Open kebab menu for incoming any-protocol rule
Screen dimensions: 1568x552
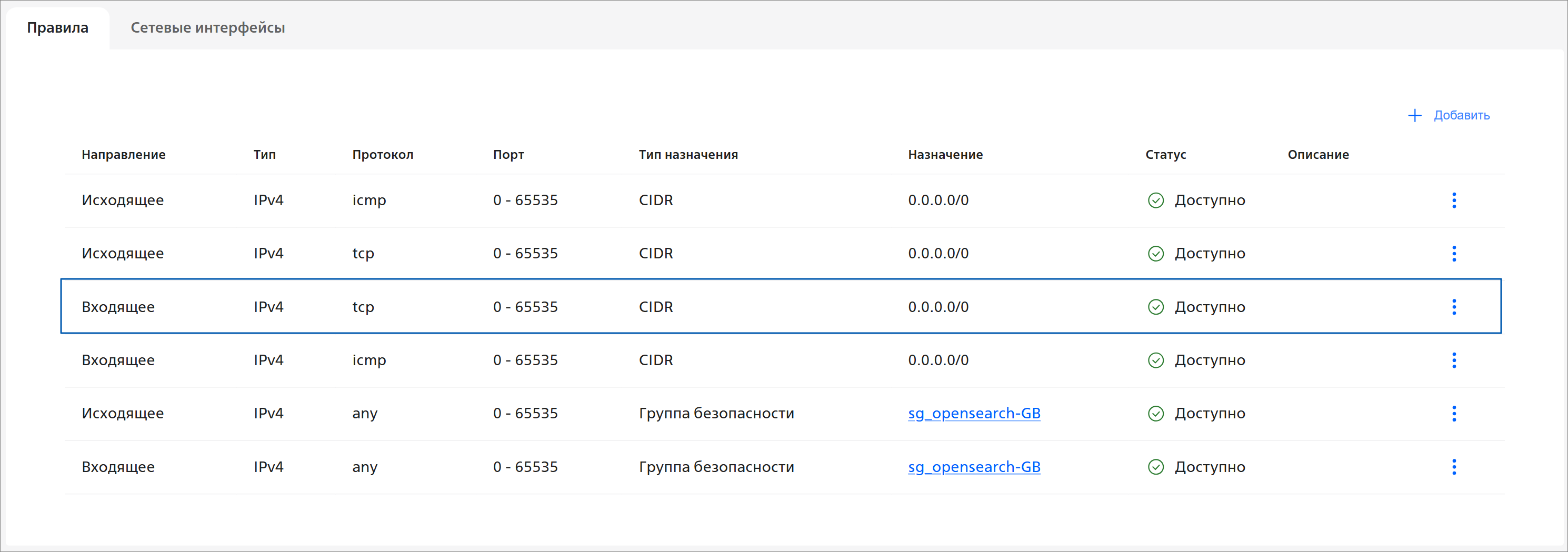tap(1454, 467)
